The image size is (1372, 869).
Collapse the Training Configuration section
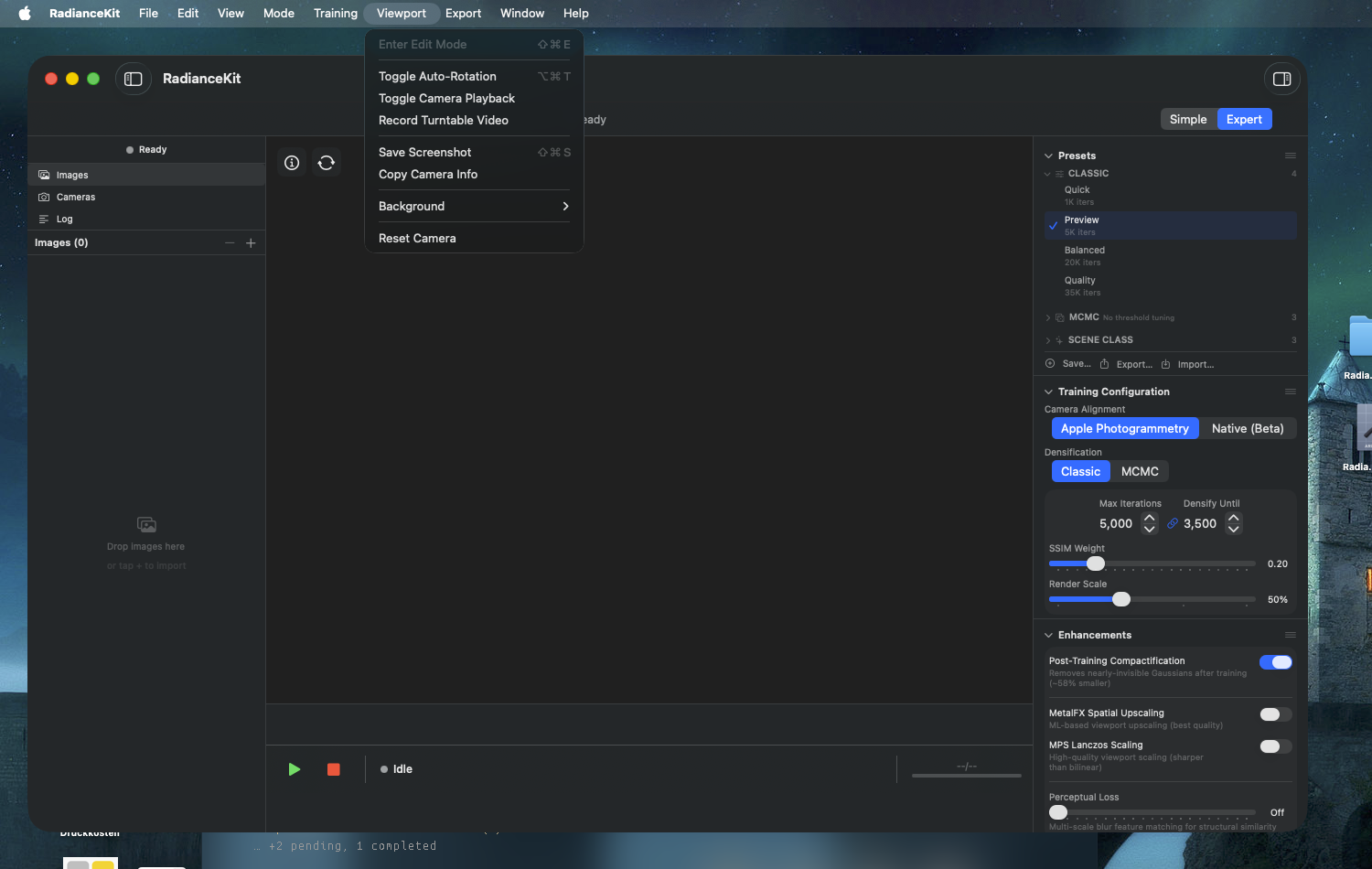pos(1049,392)
